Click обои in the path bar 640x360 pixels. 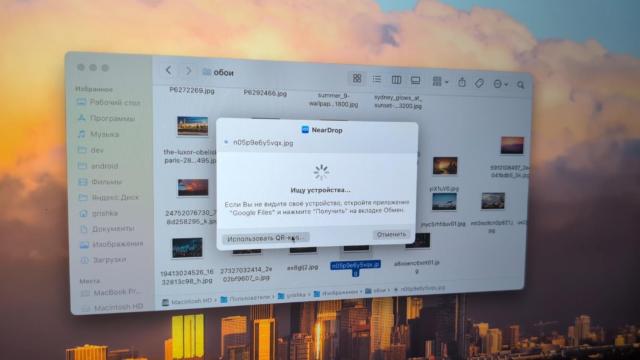375,291
